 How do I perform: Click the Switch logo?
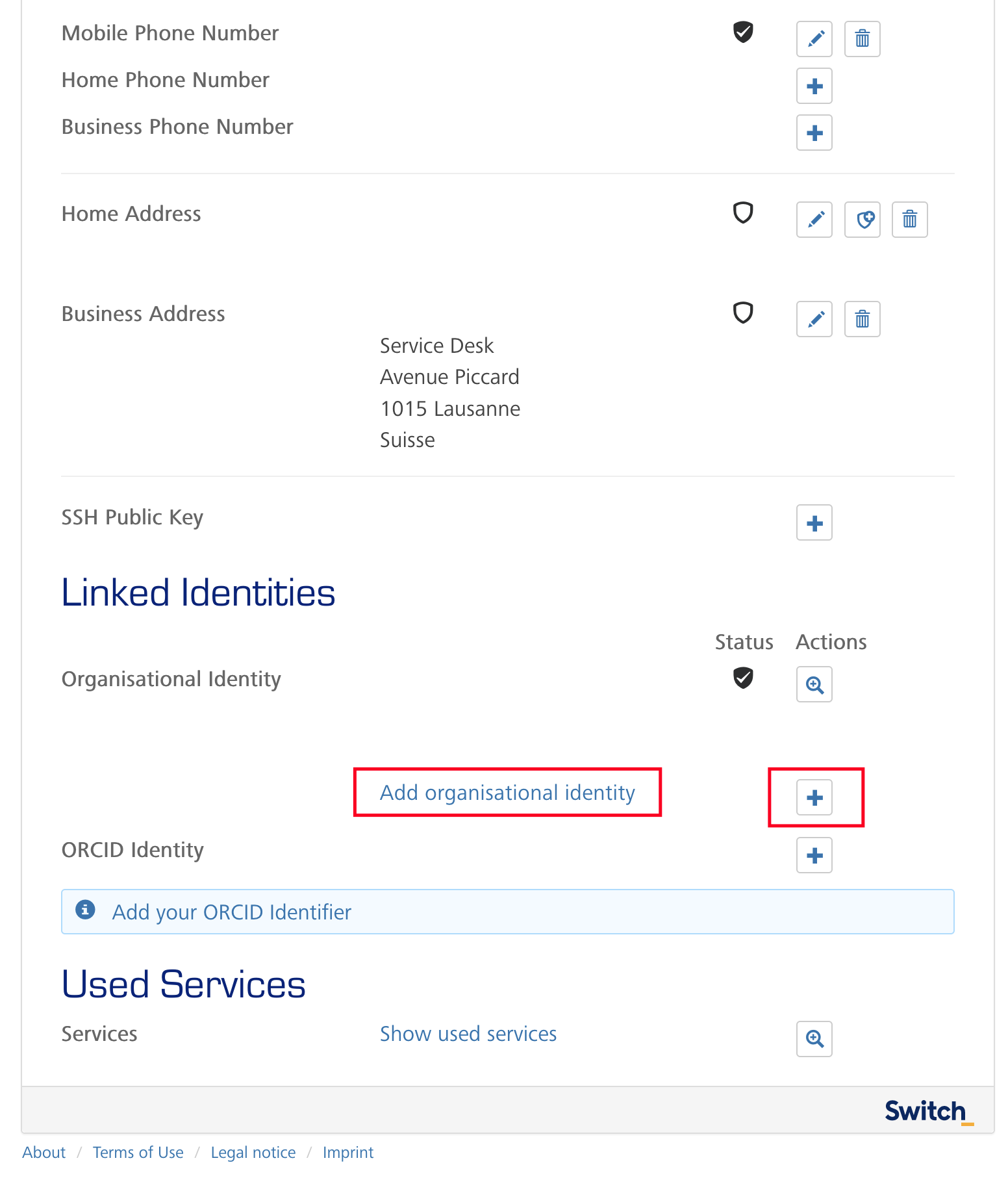tap(929, 1111)
